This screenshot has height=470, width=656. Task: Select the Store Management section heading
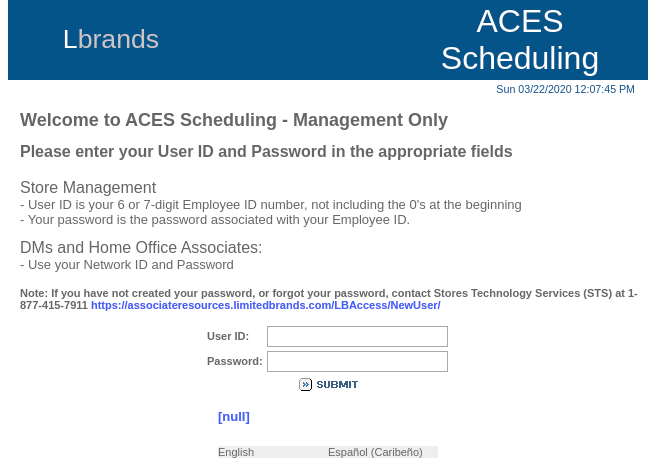(88, 188)
